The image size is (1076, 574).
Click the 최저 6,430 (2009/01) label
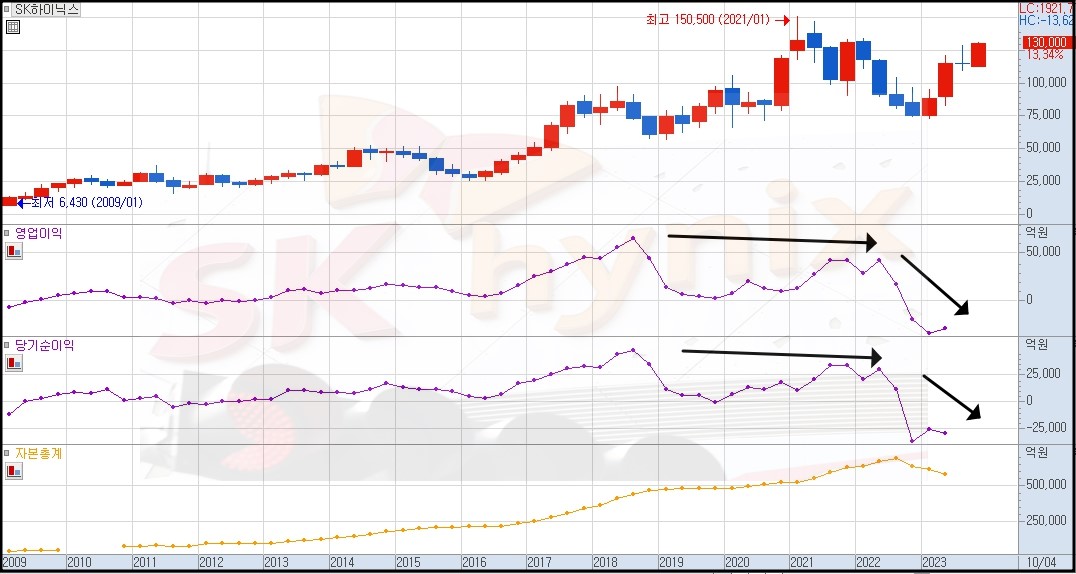86,203
